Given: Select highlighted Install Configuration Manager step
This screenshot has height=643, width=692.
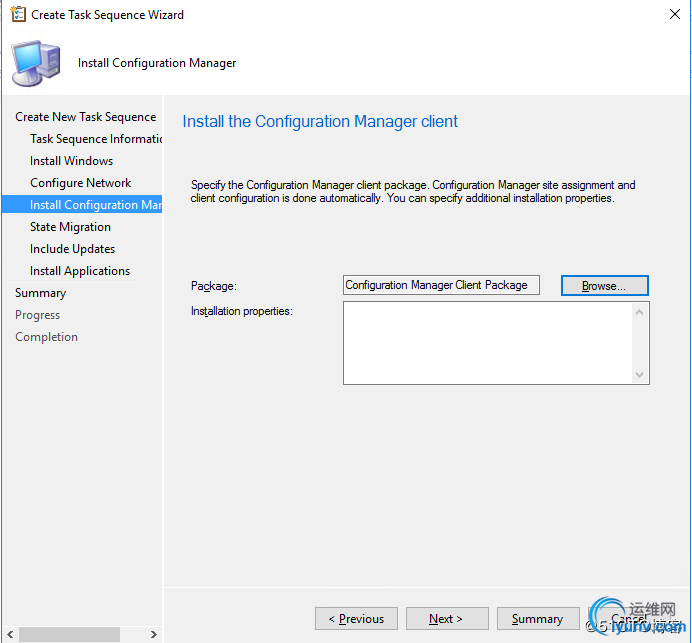Looking at the screenshot, I should tap(82, 204).
